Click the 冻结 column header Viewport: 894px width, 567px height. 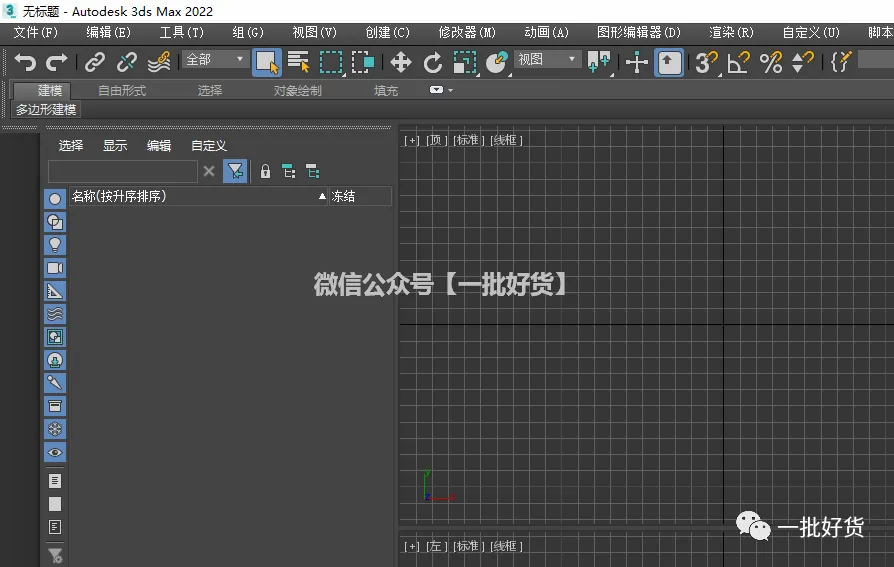360,196
